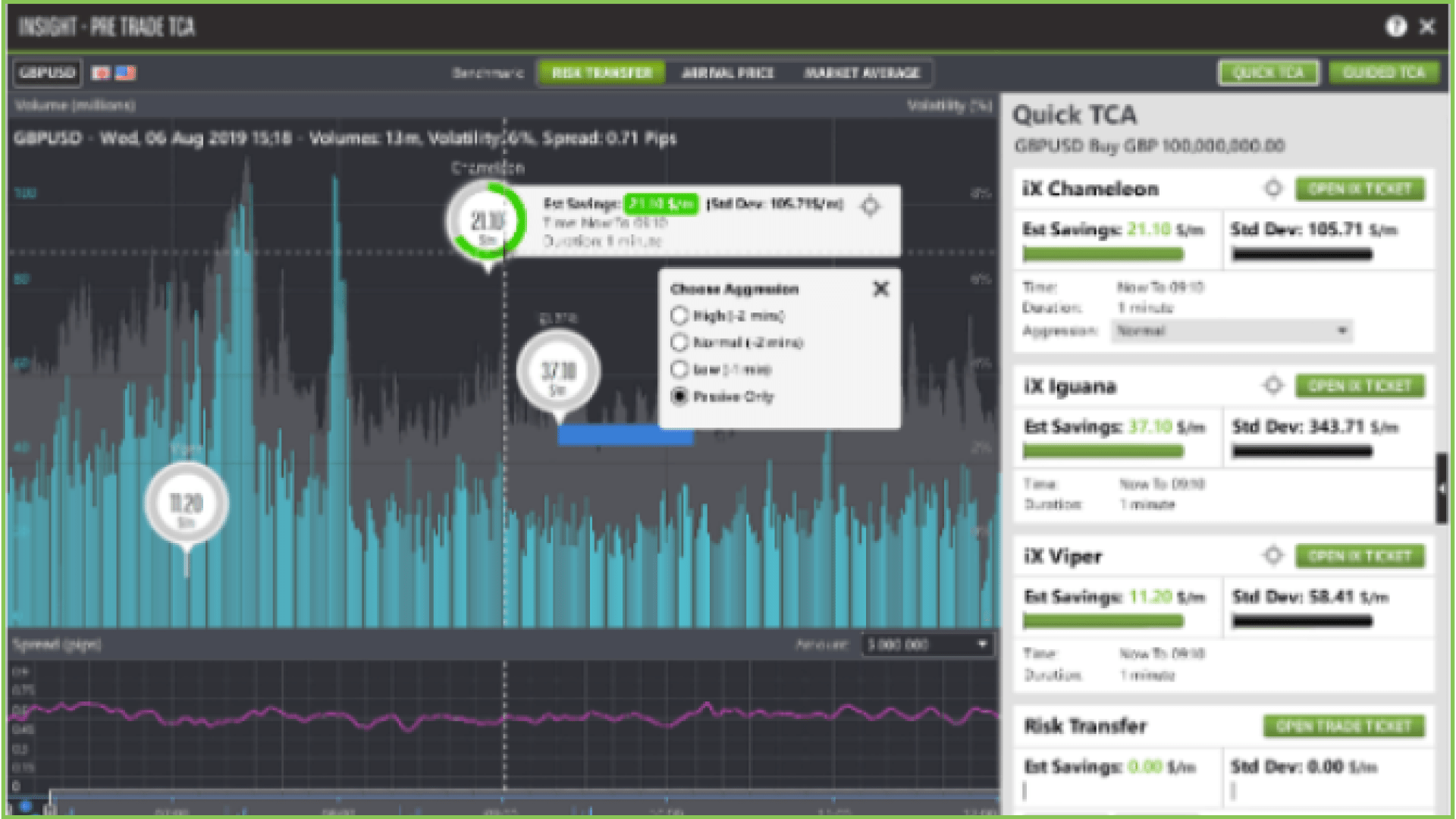Click the 11.20 Viper chart marker
The height and width of the screenshot is (819, 1456).
[187, 504]
